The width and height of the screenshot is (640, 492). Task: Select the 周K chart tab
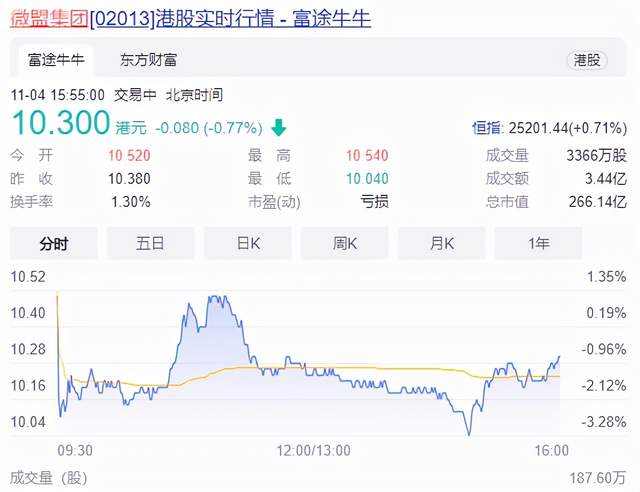click(344, 243)
